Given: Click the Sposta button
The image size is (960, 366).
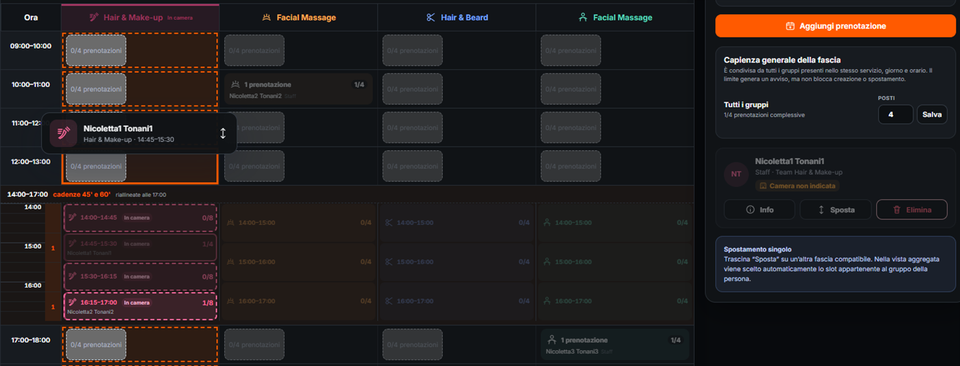Looking at the screenshot, I should (x=835, y=209).
